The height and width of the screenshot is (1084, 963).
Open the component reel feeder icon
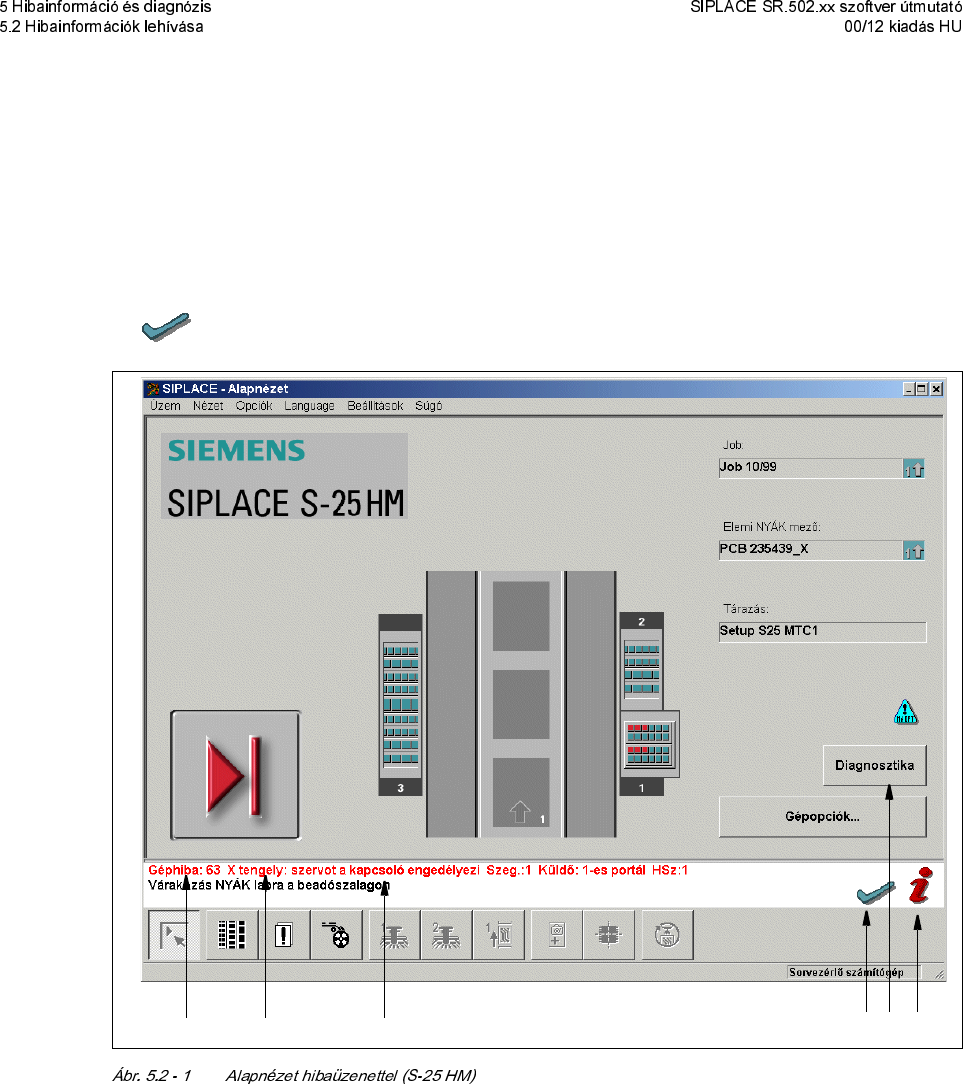(337, 935)
